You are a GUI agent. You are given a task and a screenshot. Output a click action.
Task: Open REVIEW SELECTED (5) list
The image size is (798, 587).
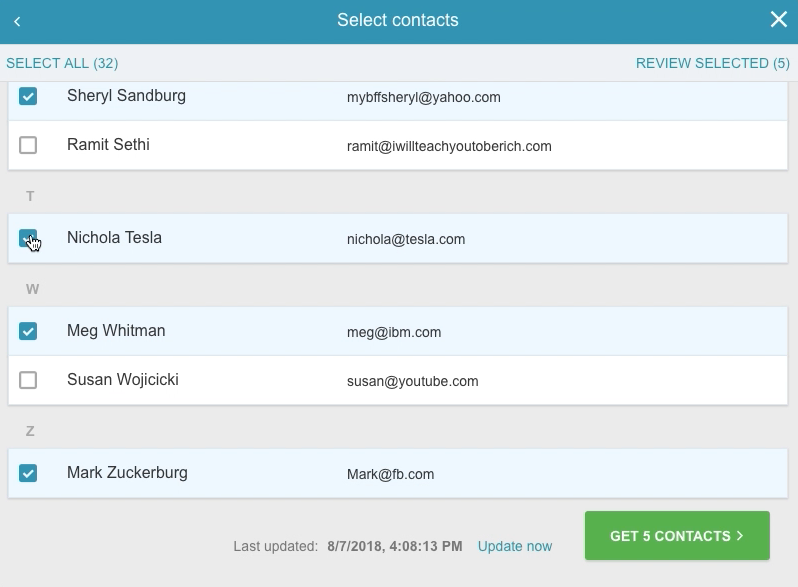(712, 63)
